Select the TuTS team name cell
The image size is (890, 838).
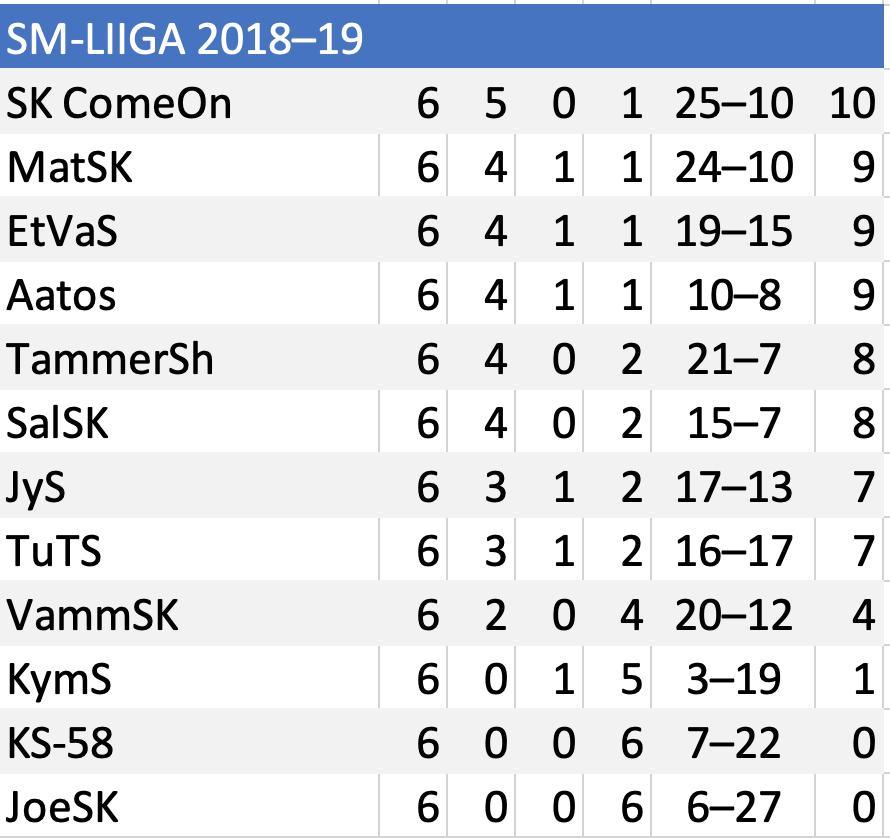pyautogui.click(x=54, y=551)
